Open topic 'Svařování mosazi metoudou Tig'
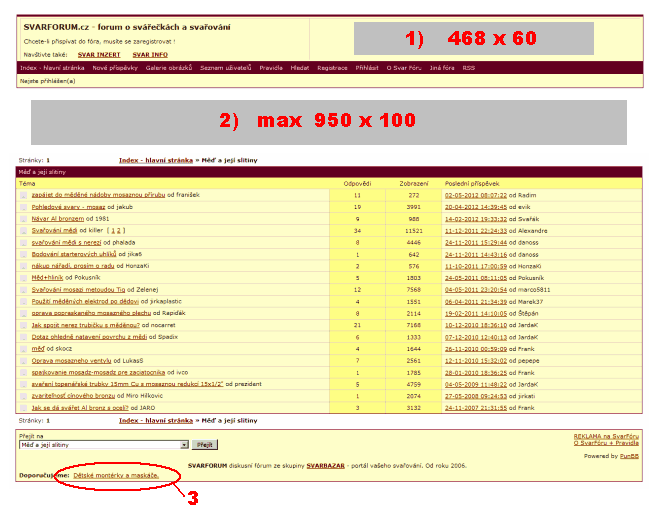660x518 pixels. click(78, 290)
